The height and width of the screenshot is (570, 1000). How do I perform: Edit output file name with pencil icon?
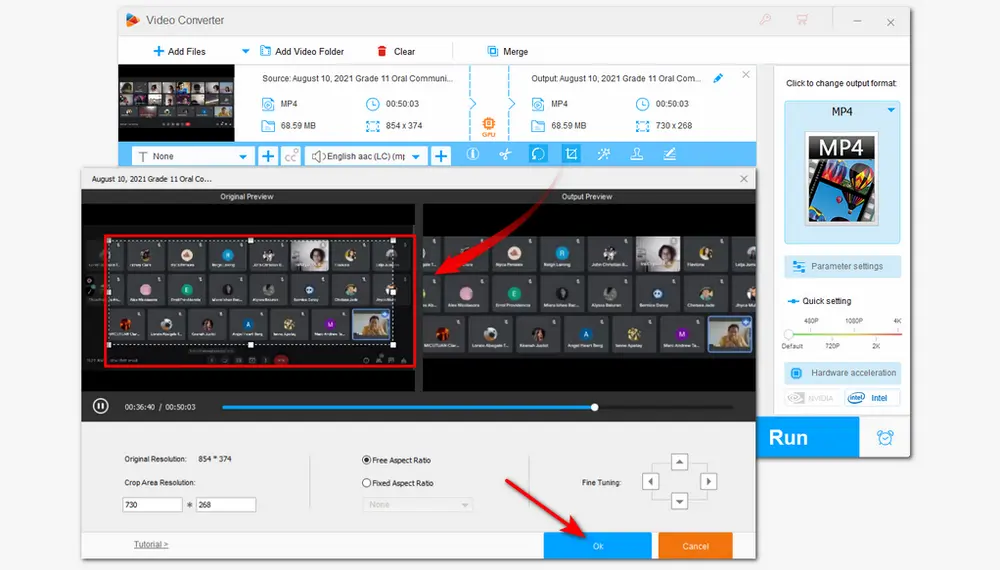point(717,78)
